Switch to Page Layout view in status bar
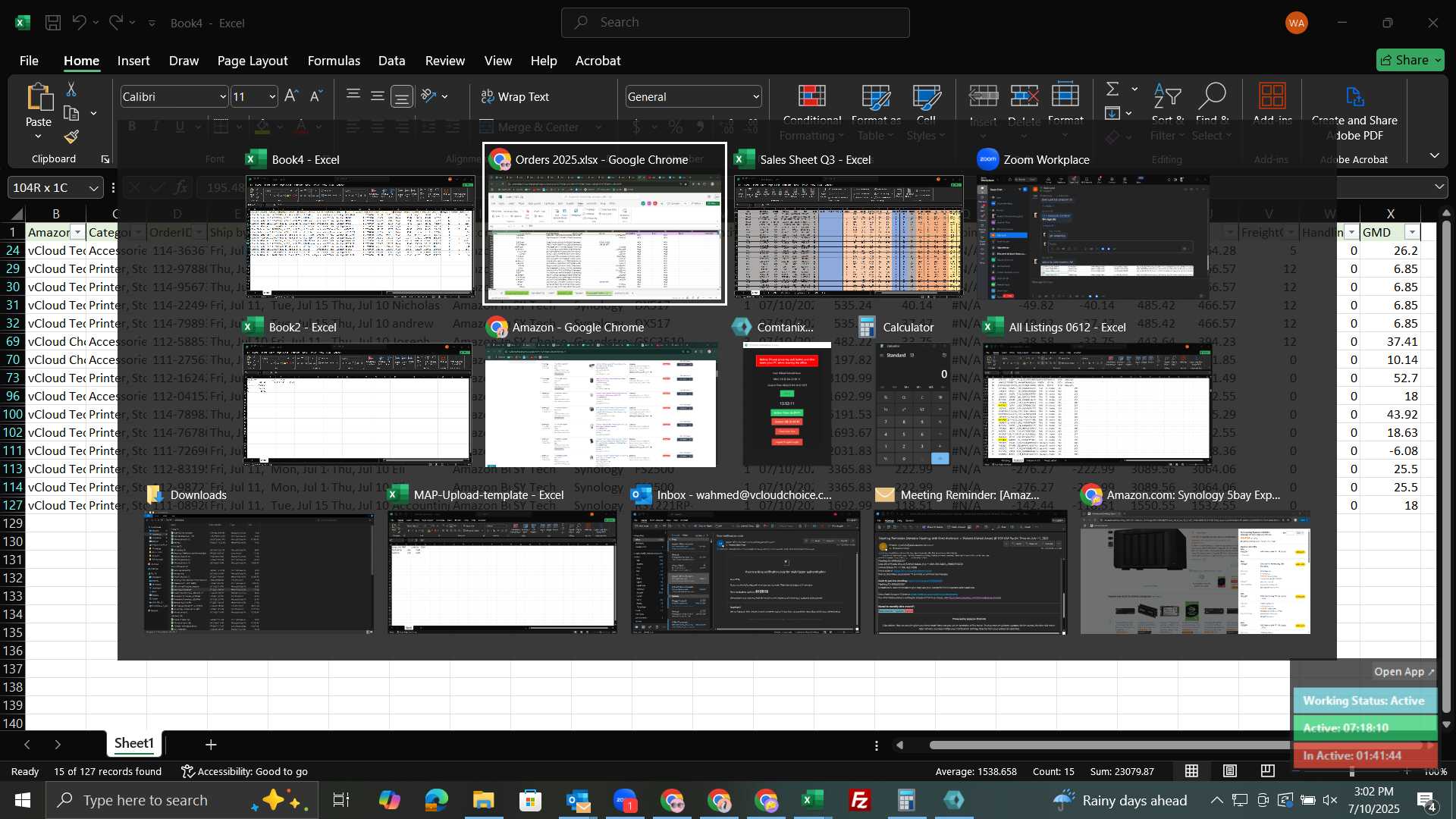The height and width of the screenshot is (819, 1456). pos(1230,771)
